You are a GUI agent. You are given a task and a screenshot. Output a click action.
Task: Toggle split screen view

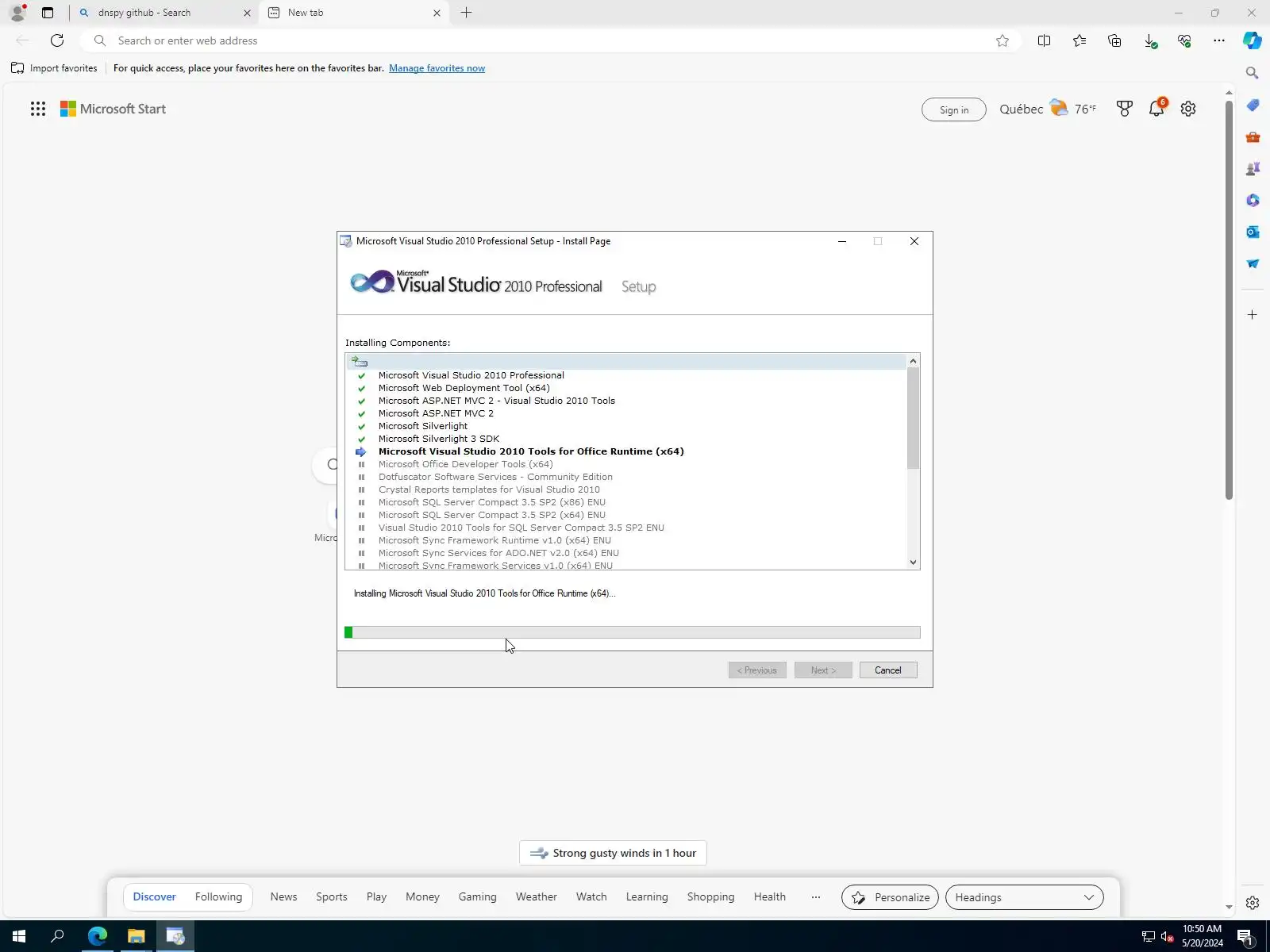tap(1045, 40)
